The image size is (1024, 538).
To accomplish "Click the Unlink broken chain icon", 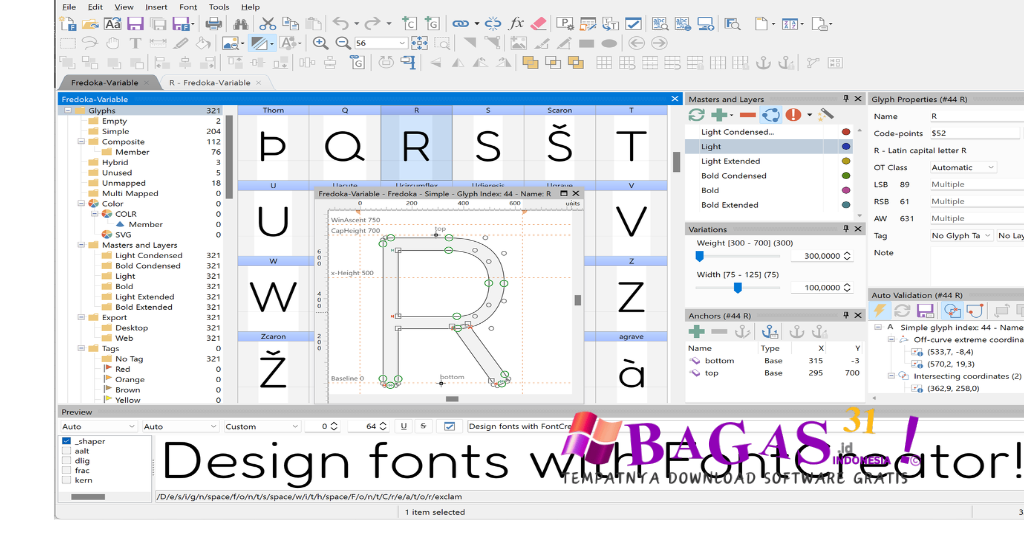I will point(493,24).
